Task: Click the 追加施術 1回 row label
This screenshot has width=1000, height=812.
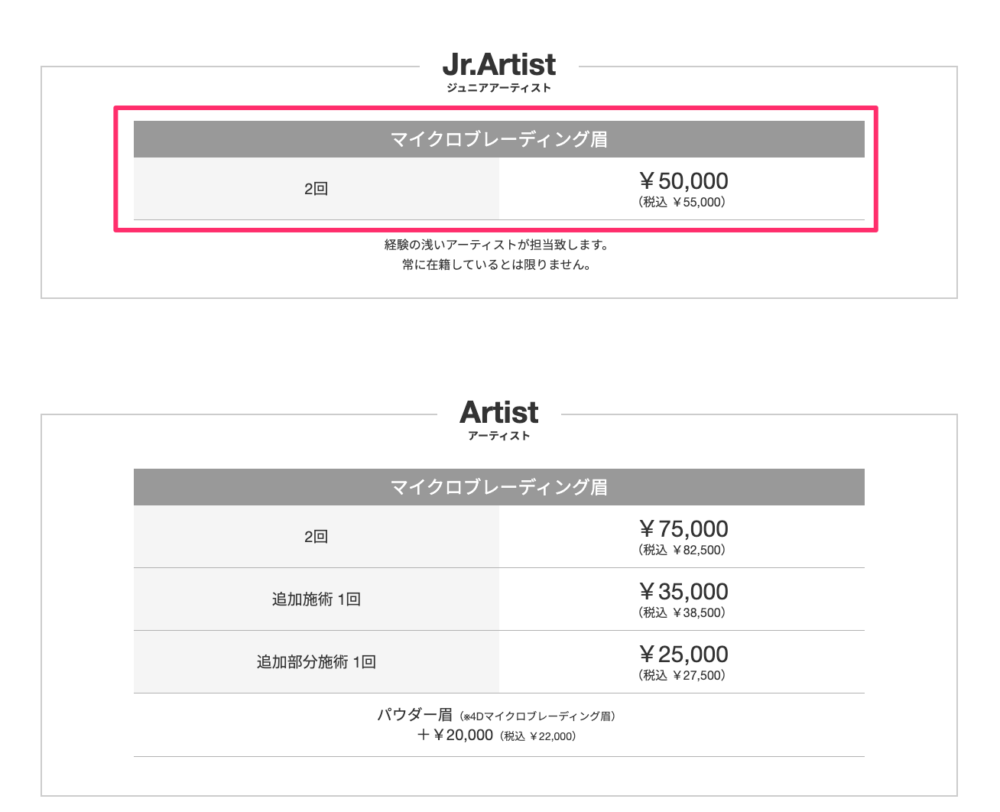Action: pos(316,599)
